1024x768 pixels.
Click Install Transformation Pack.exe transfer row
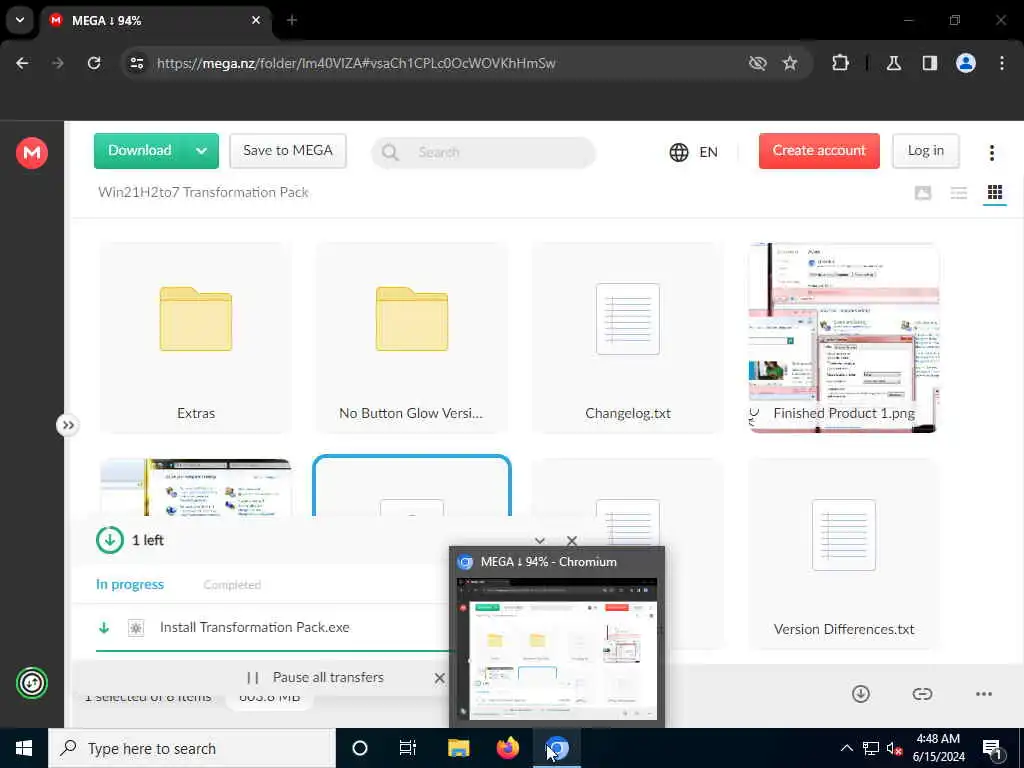click(273, 628)
